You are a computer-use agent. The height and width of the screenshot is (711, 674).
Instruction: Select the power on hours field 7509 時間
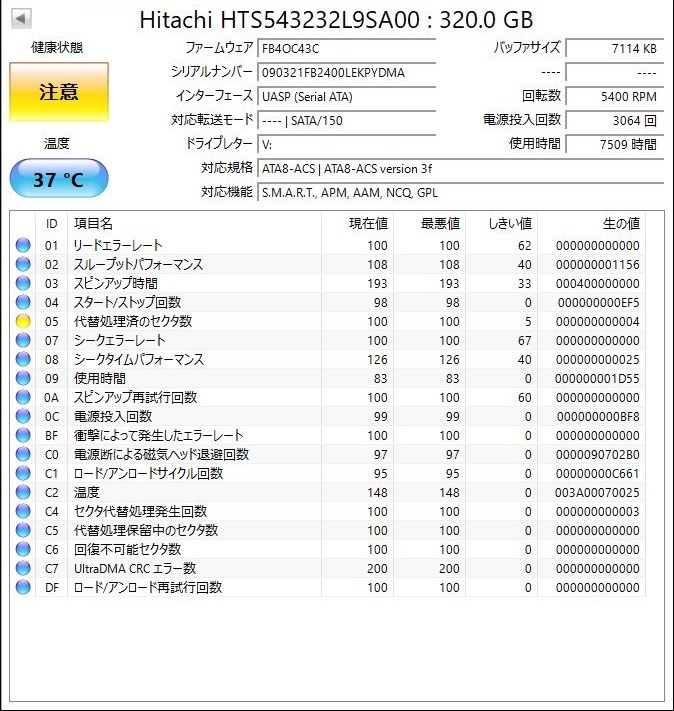click(x=615, y=145)
